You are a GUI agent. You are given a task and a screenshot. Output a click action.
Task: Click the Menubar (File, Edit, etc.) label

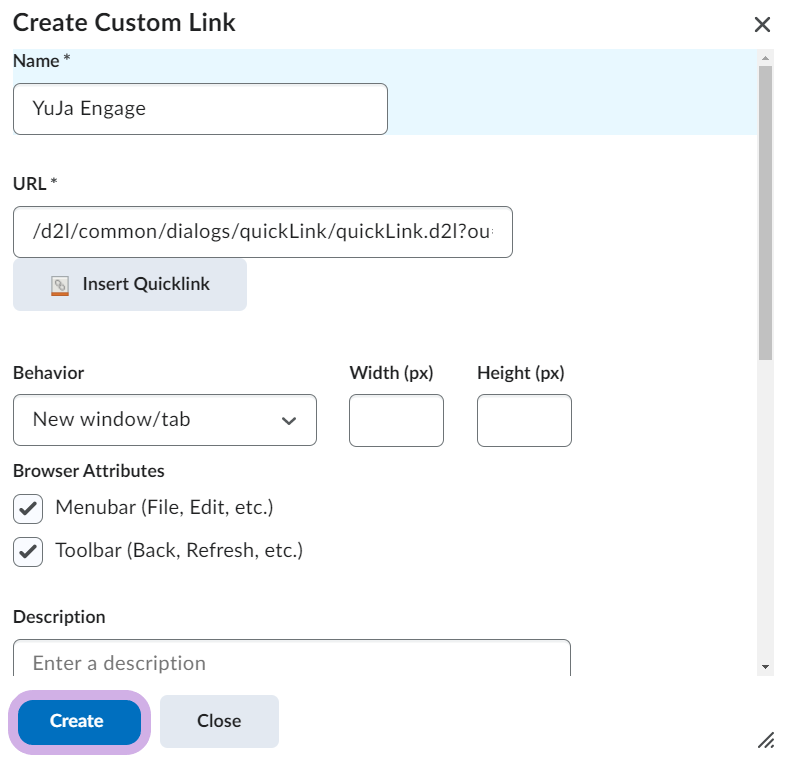(x=164, y=508)
